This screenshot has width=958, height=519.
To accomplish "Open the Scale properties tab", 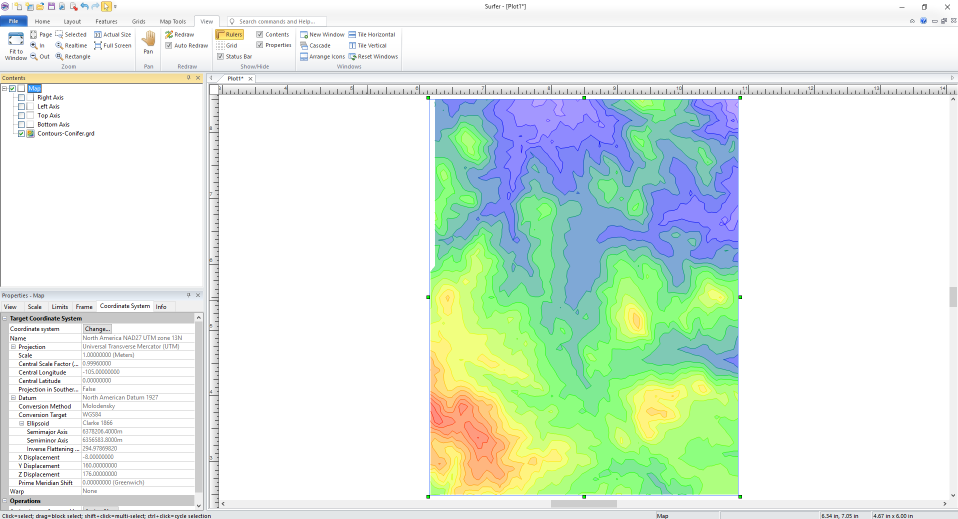I will (x=35, y=307).
